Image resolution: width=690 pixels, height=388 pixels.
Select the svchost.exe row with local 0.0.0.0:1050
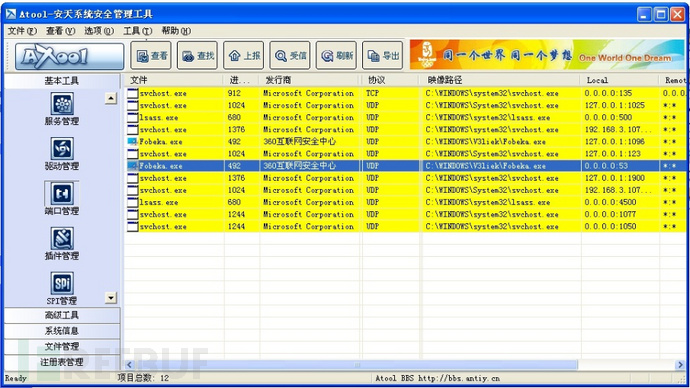pyautogui.click(x=405, y=227)
